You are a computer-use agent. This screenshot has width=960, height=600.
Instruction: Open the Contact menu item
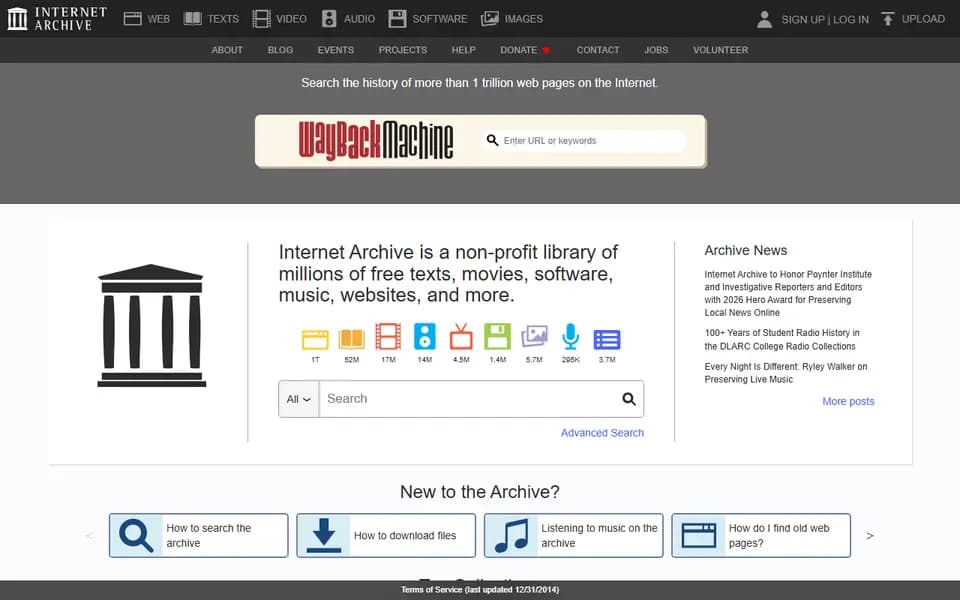coord(598,50)
